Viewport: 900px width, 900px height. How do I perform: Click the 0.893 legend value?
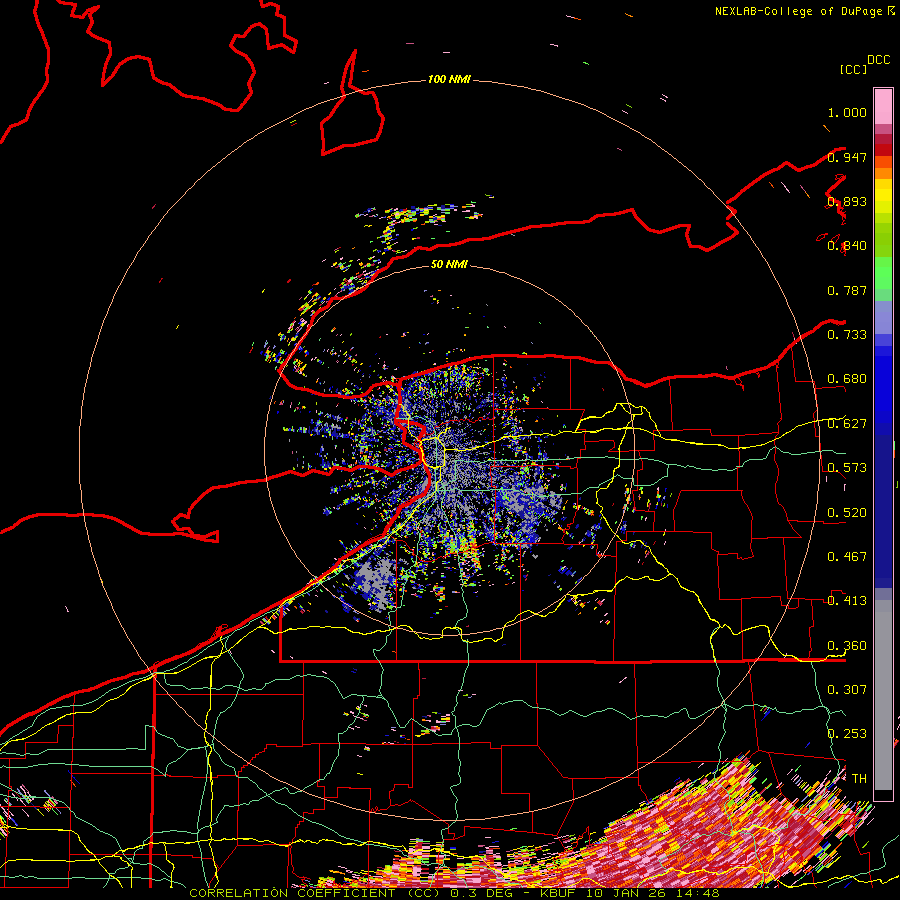click(x=847, y=201)
